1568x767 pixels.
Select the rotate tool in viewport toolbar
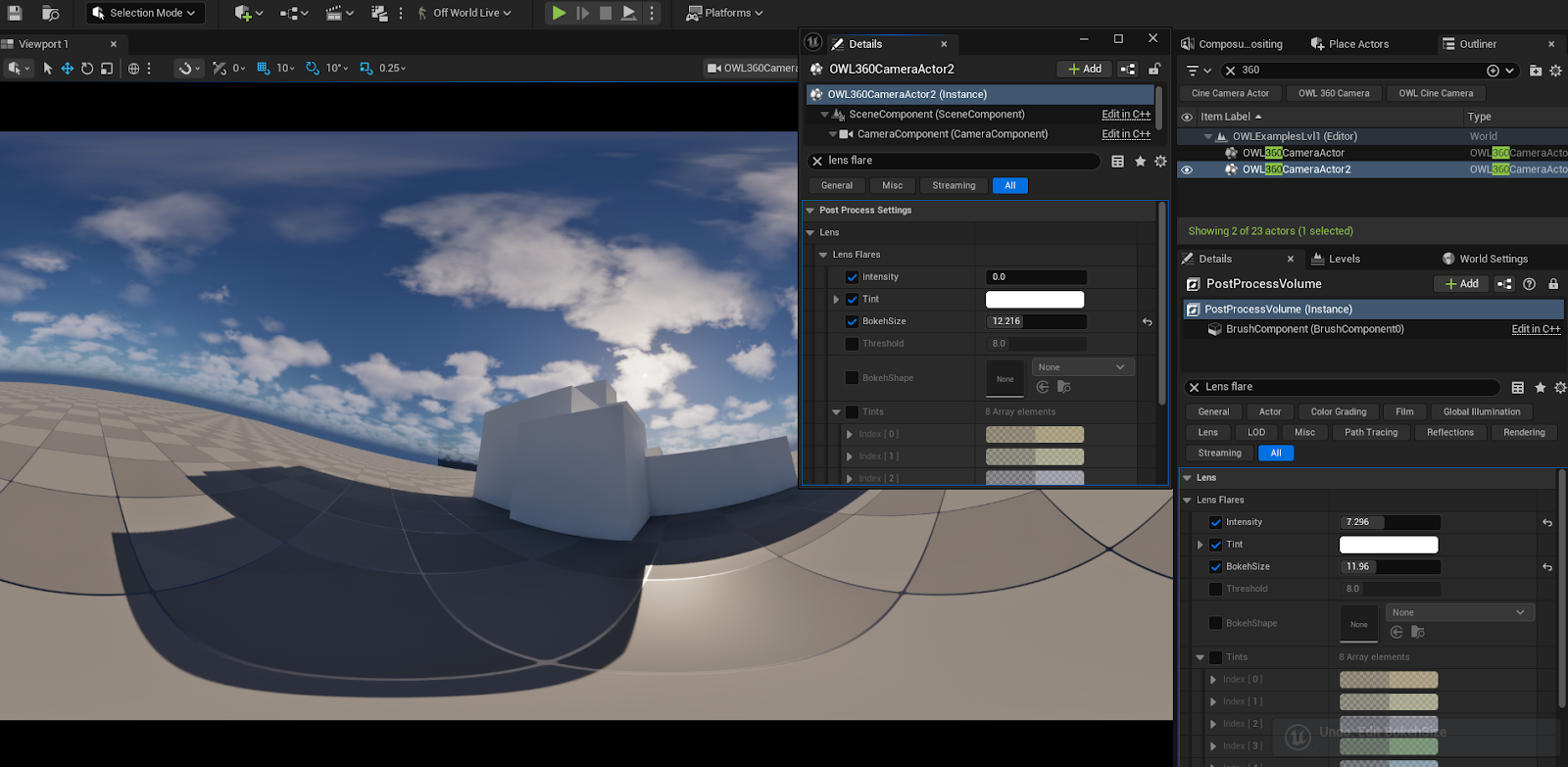pos(87,69)
